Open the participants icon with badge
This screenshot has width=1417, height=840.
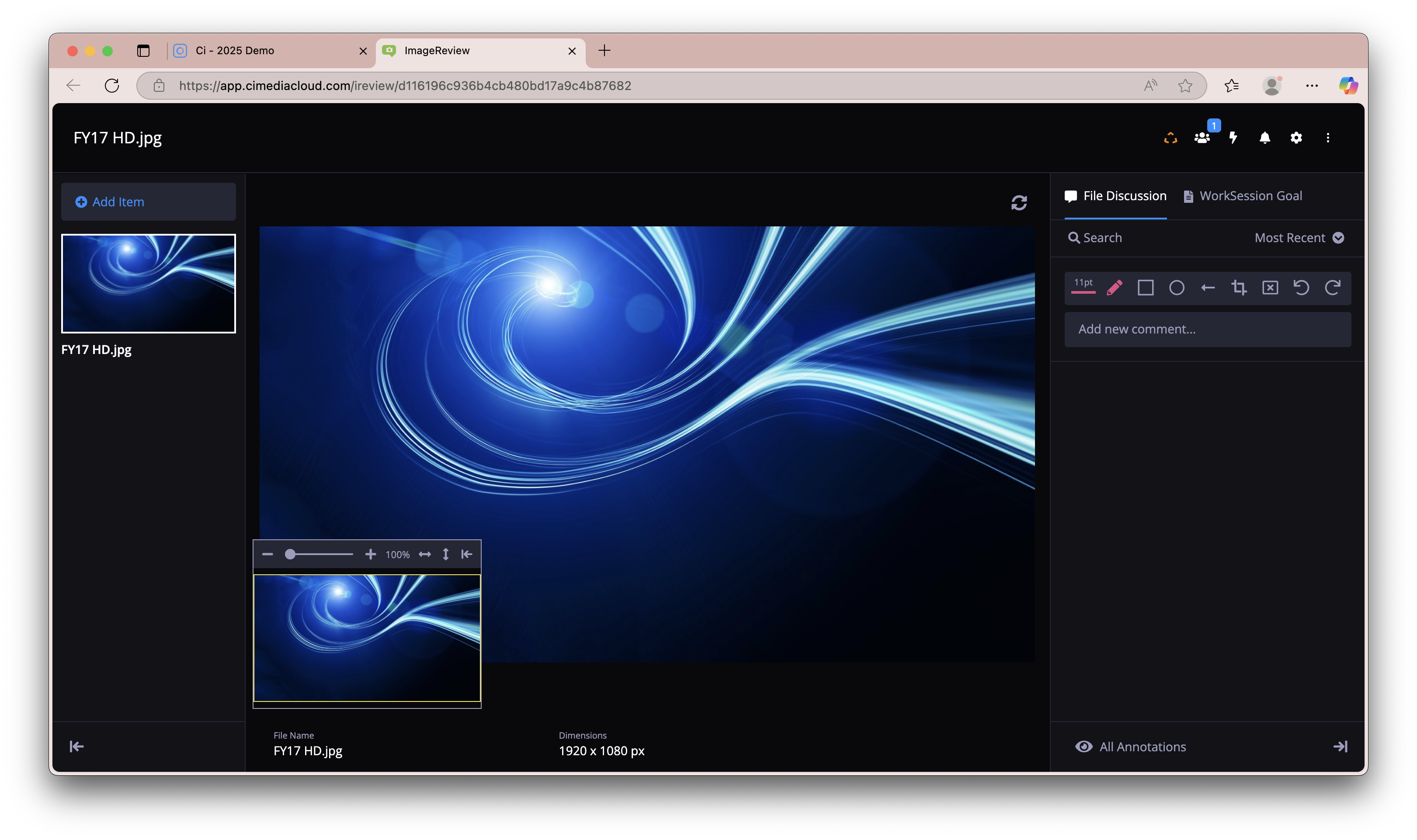pos(1202,138)
